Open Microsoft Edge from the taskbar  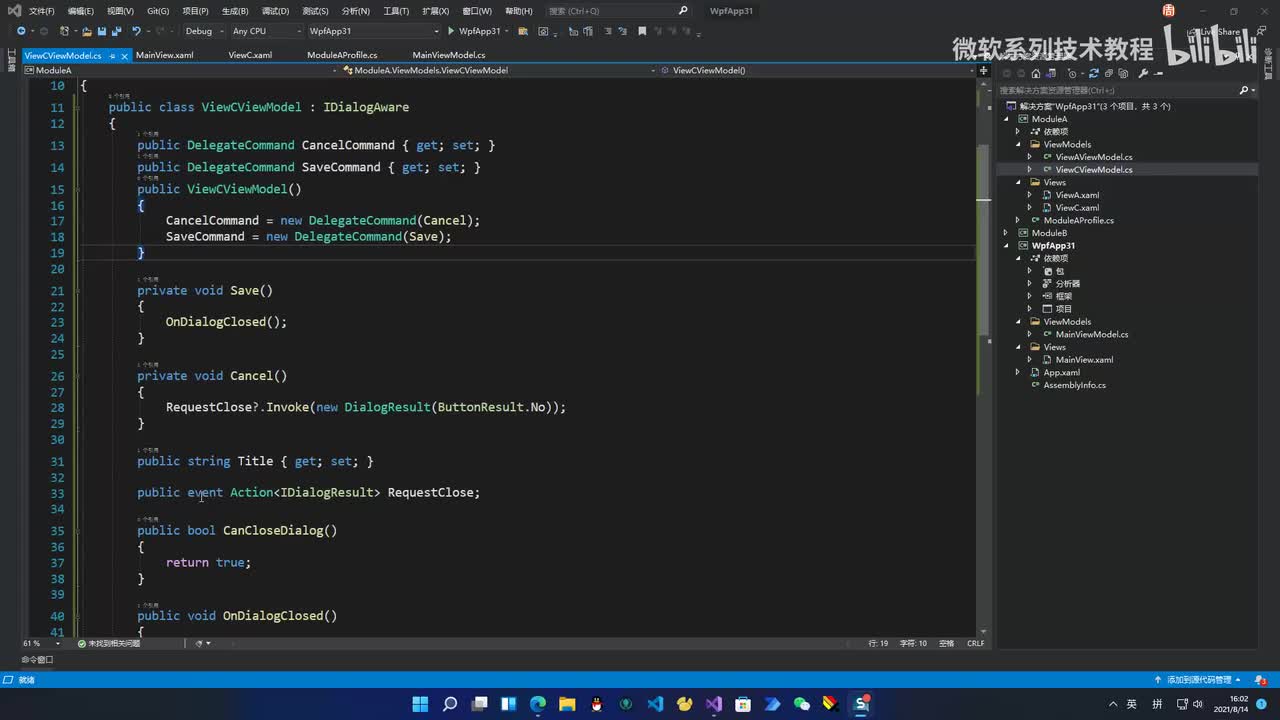[538, 704]
